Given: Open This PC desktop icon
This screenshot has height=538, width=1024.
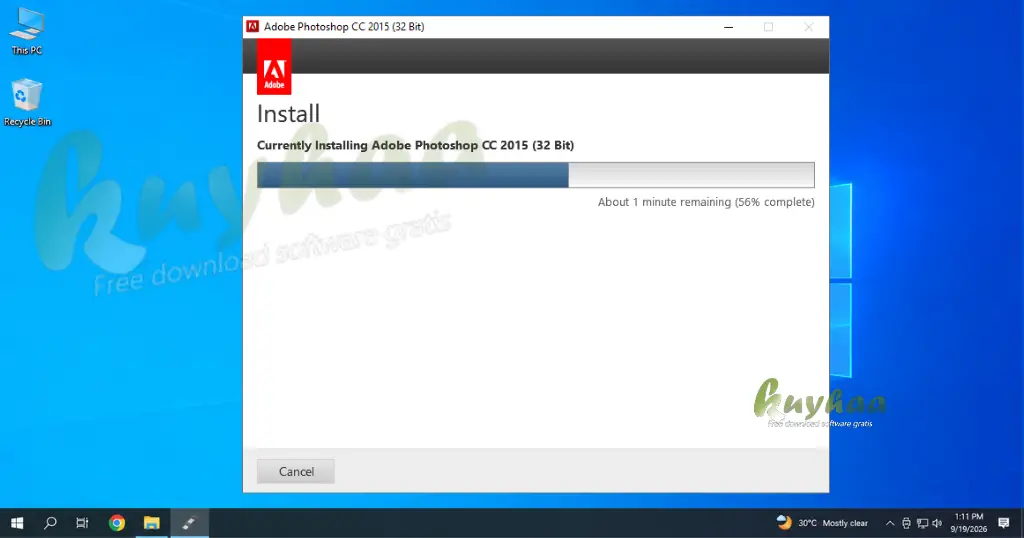Looking at the screenshot, I should 27,31.
